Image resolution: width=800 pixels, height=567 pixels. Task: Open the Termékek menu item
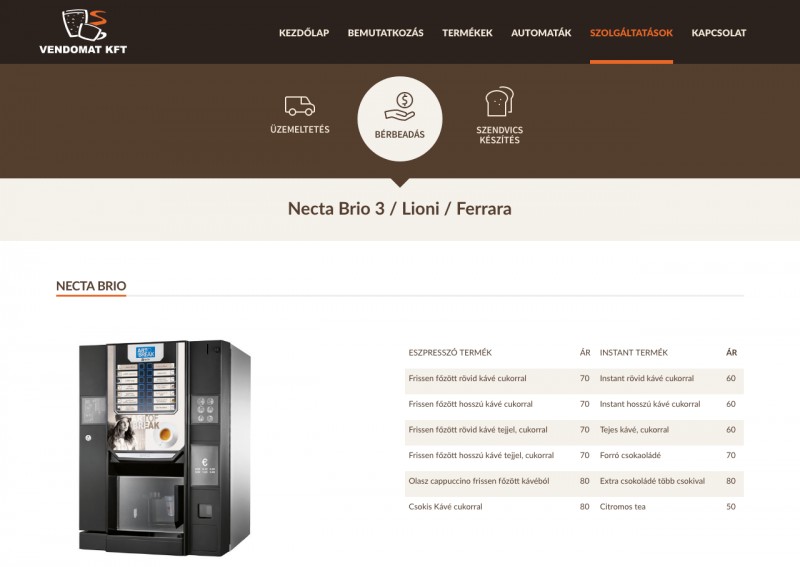[467, 33]
